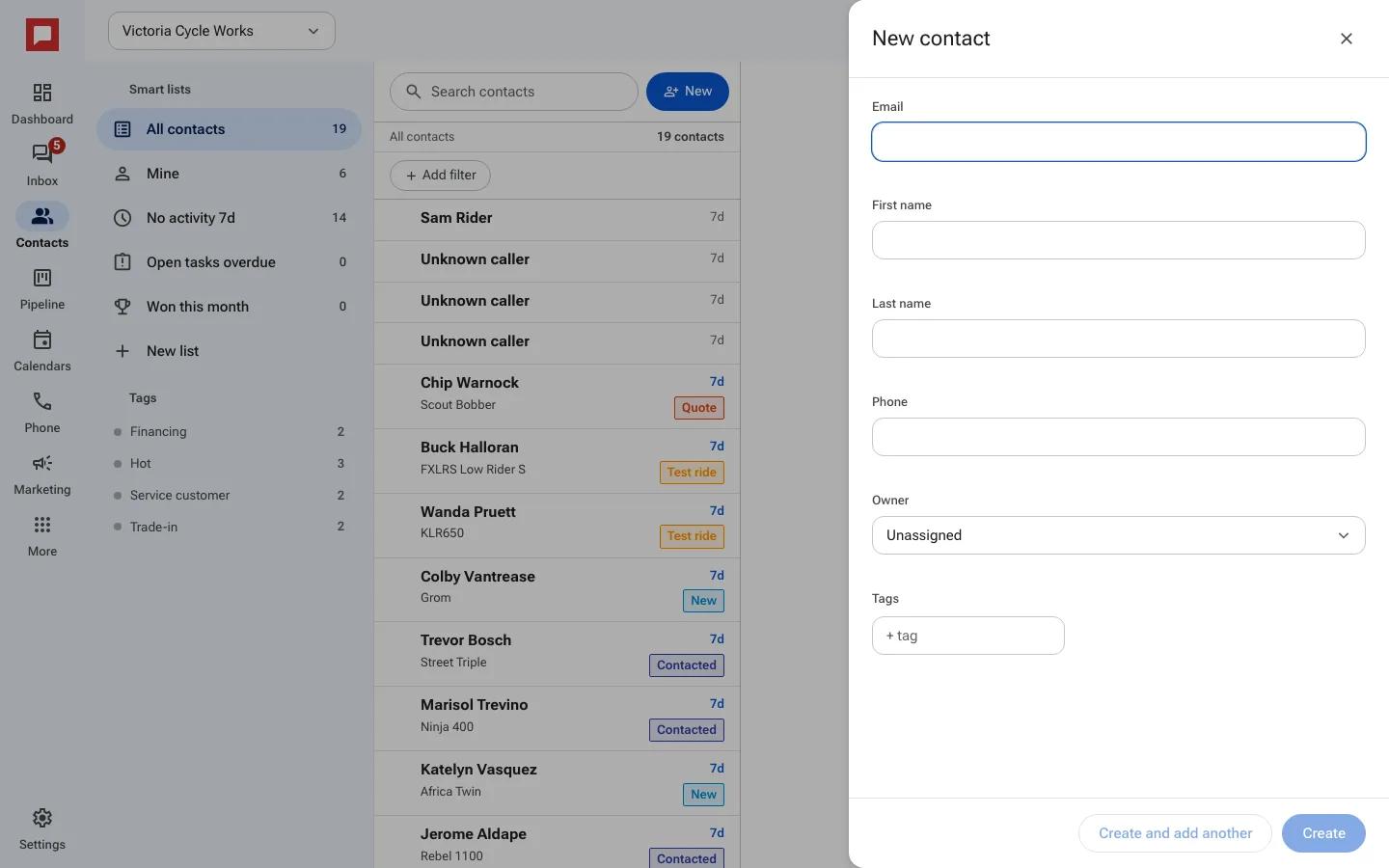Open the Pipeline view
This screenshot has width=1389, height=868.
point(42,288)
